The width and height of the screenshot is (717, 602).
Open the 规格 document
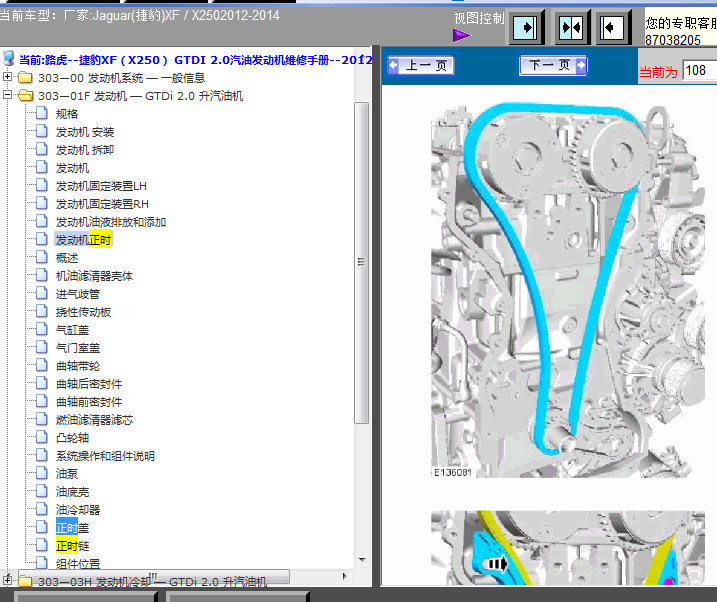coord(67,114)
